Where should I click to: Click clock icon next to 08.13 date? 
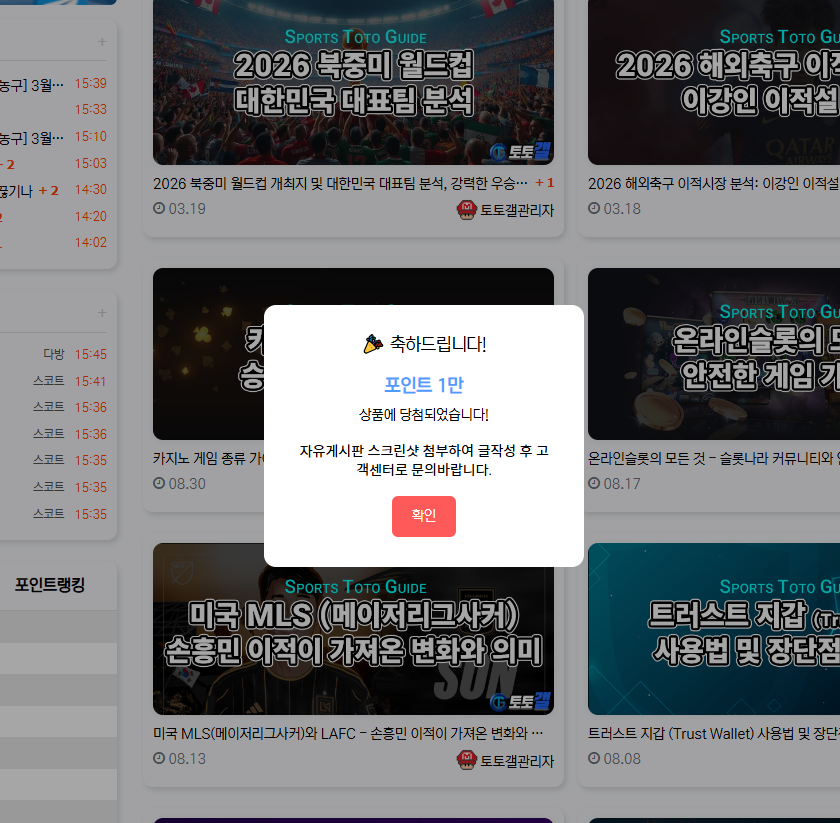[159, 758]
